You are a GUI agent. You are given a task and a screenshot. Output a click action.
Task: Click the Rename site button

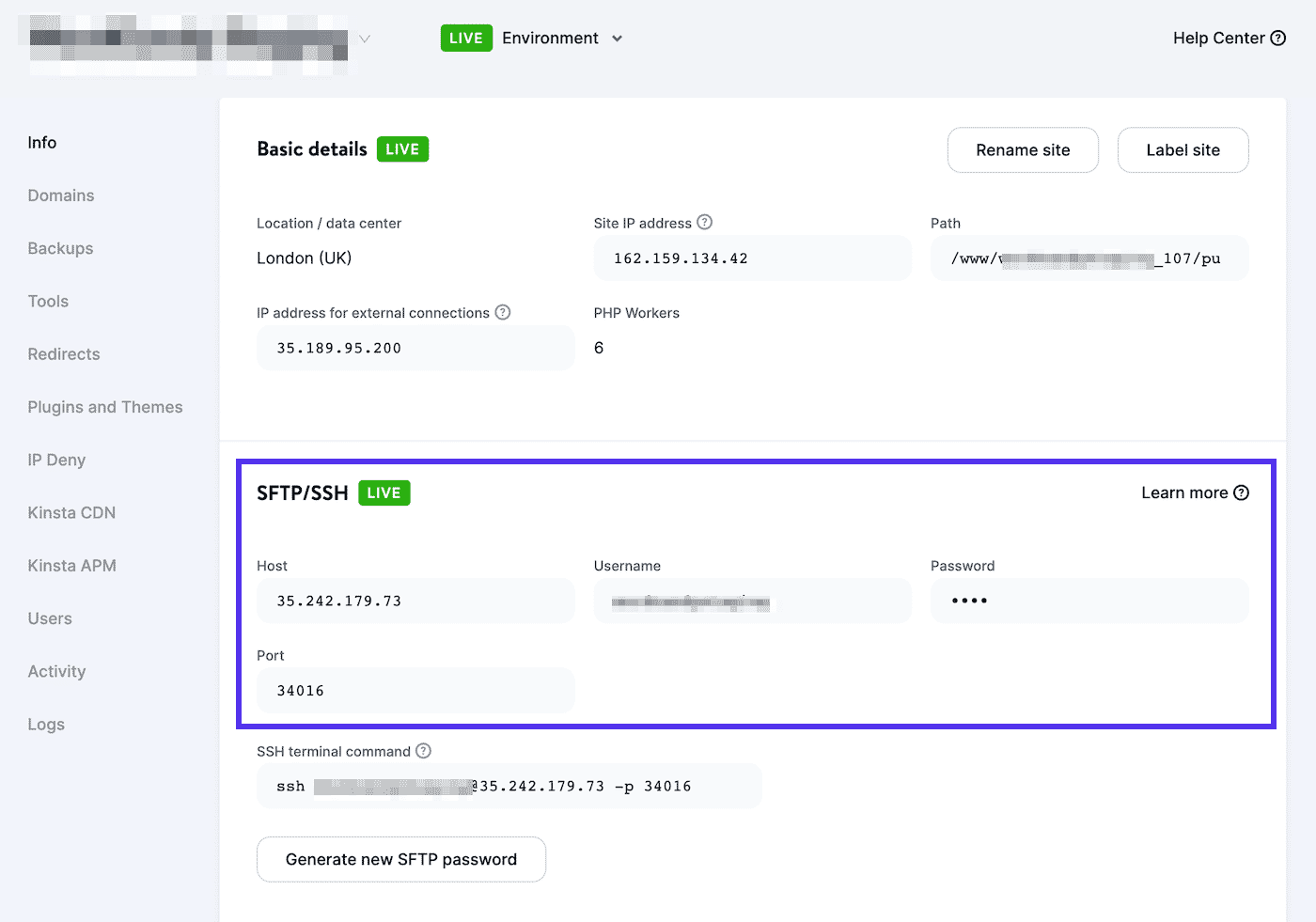1023,149
